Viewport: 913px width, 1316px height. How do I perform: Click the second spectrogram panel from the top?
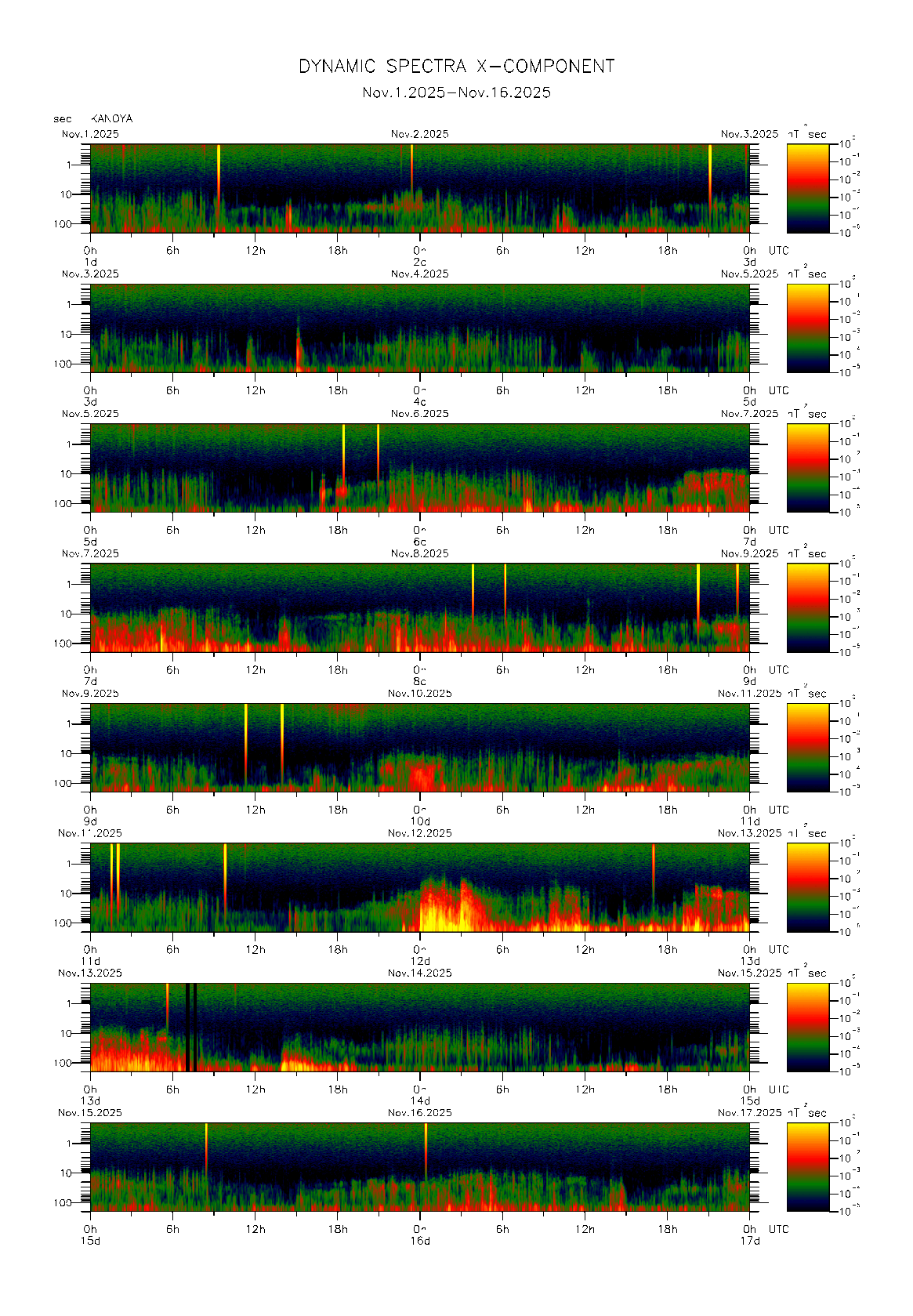click(419, 328)
